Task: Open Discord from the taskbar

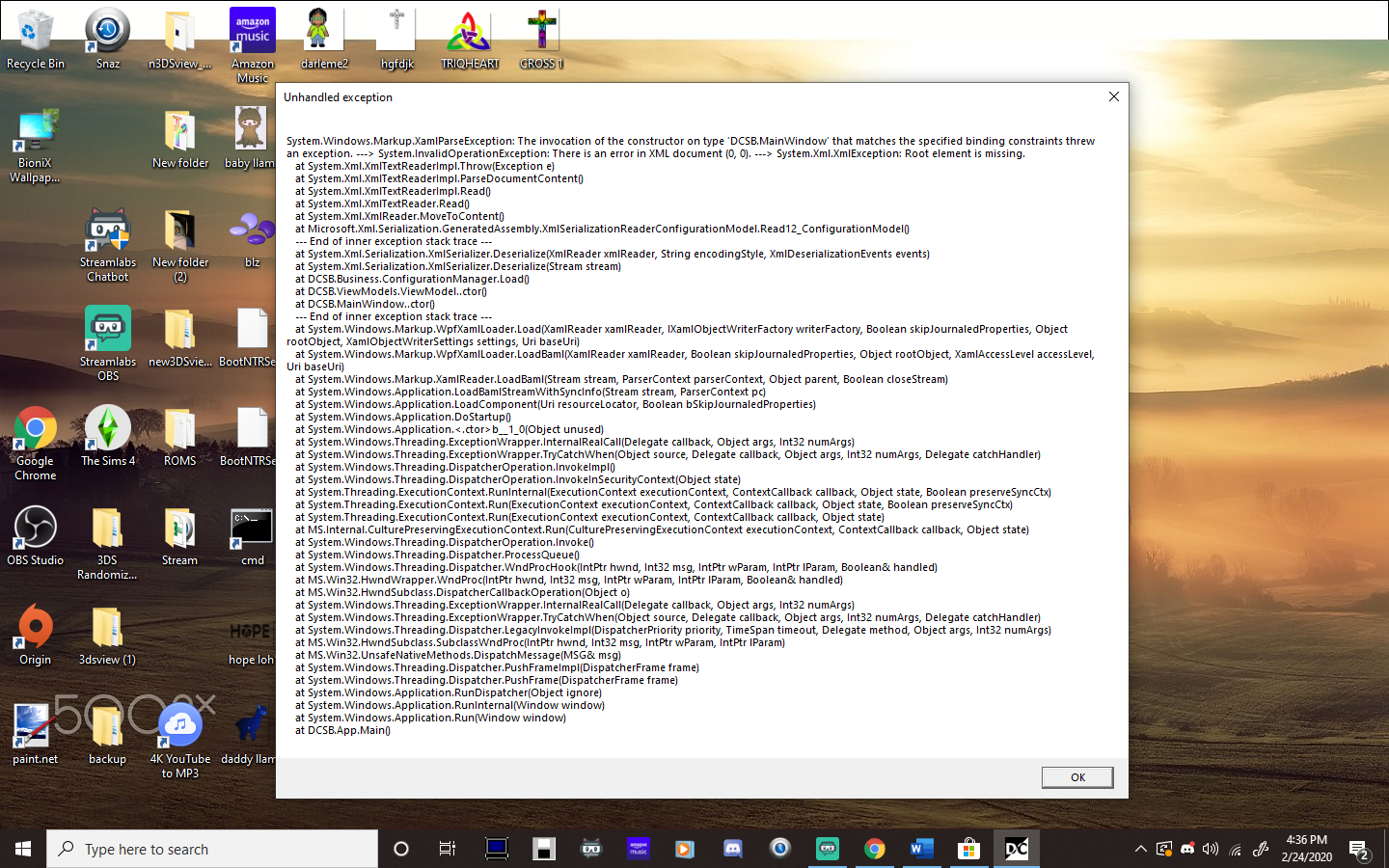Action: pos(732,849)
